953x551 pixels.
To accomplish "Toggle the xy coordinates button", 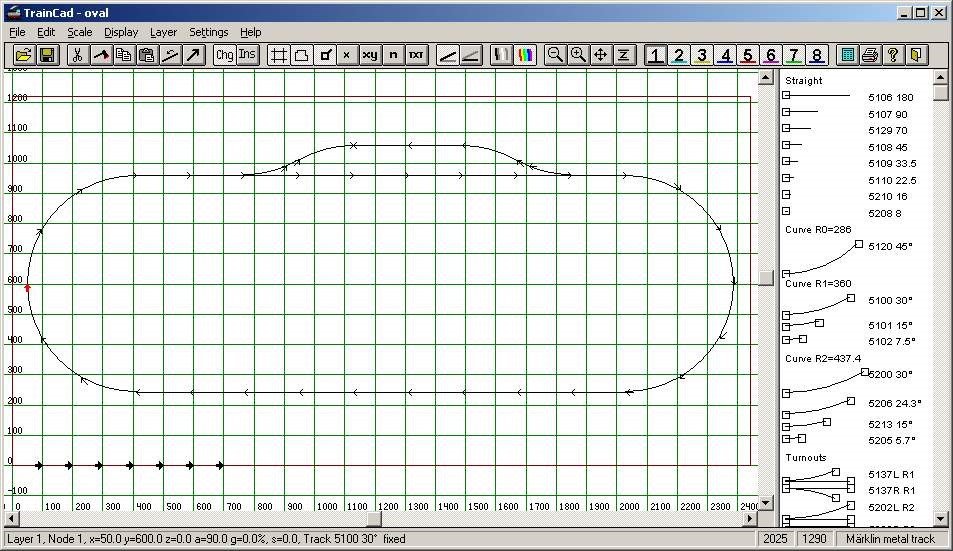I will pyautogui.click(x=370, y=55).
